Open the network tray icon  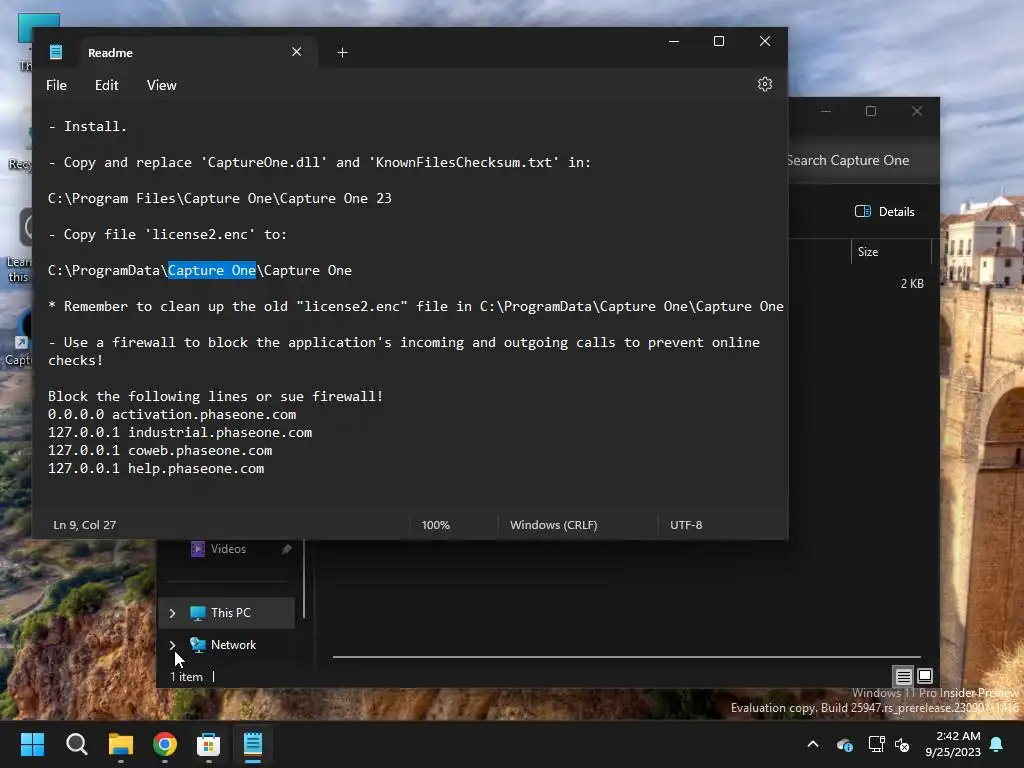click(x=876, y=744)
